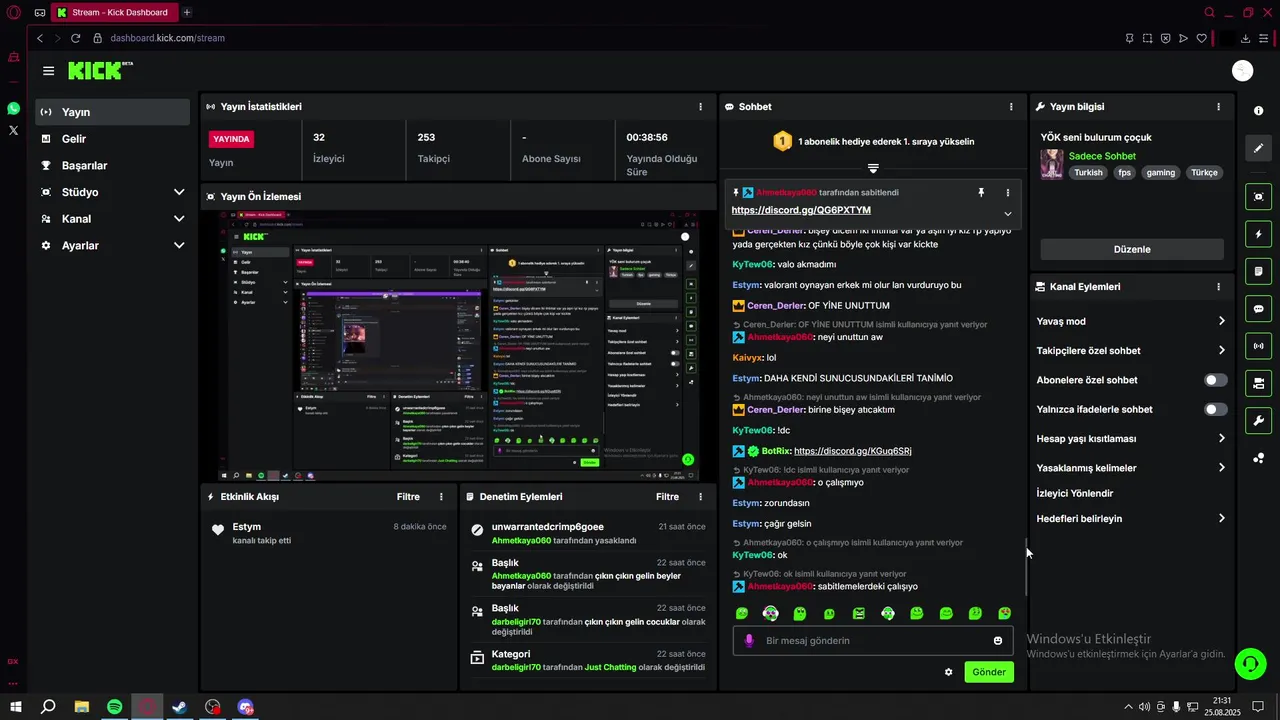Collapse the chat leaderboard banner arrow
The height and width of the screenshot is (720, 1280).
873,168
